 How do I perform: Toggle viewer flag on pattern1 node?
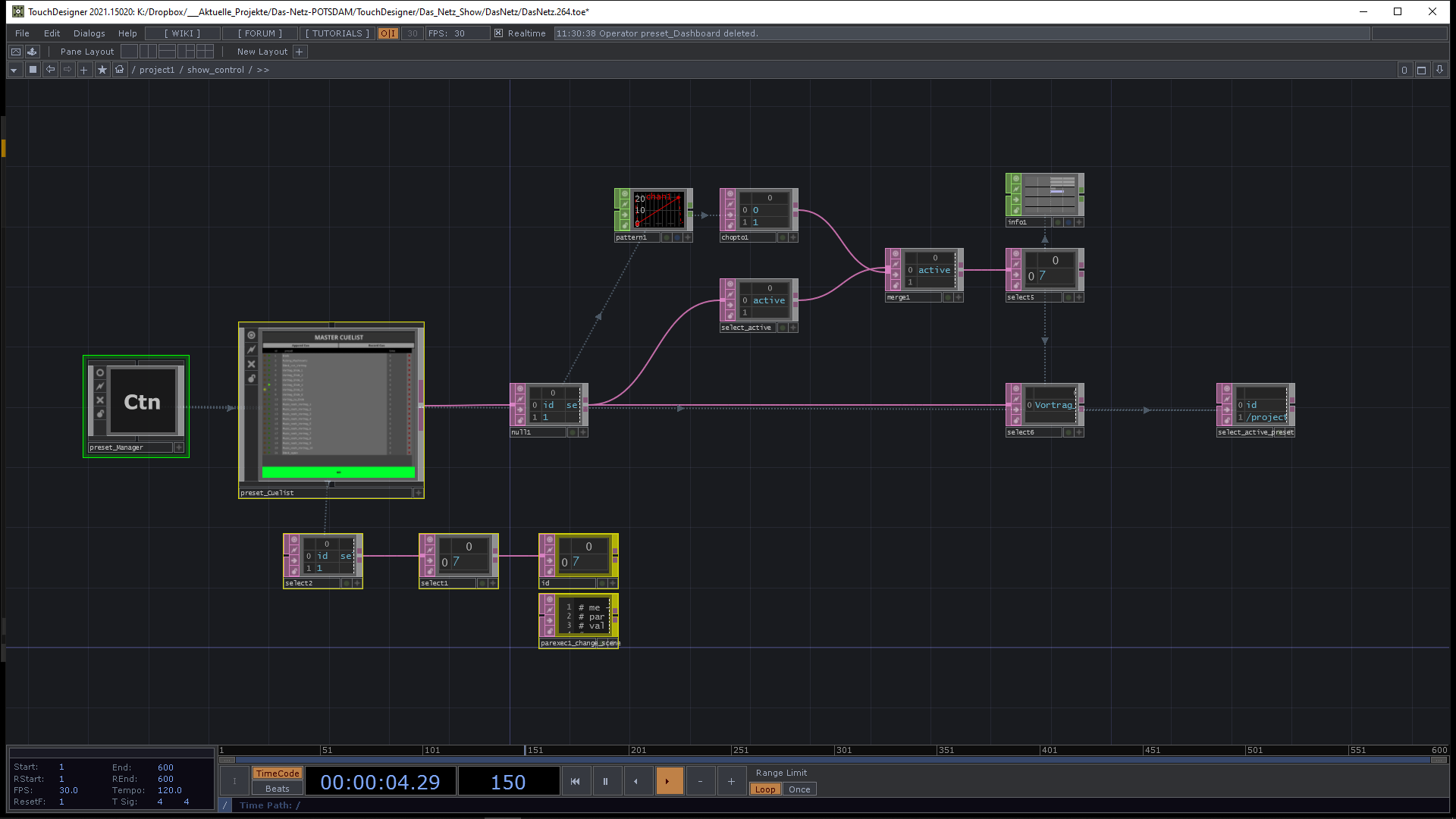click(x=625, y=195)
